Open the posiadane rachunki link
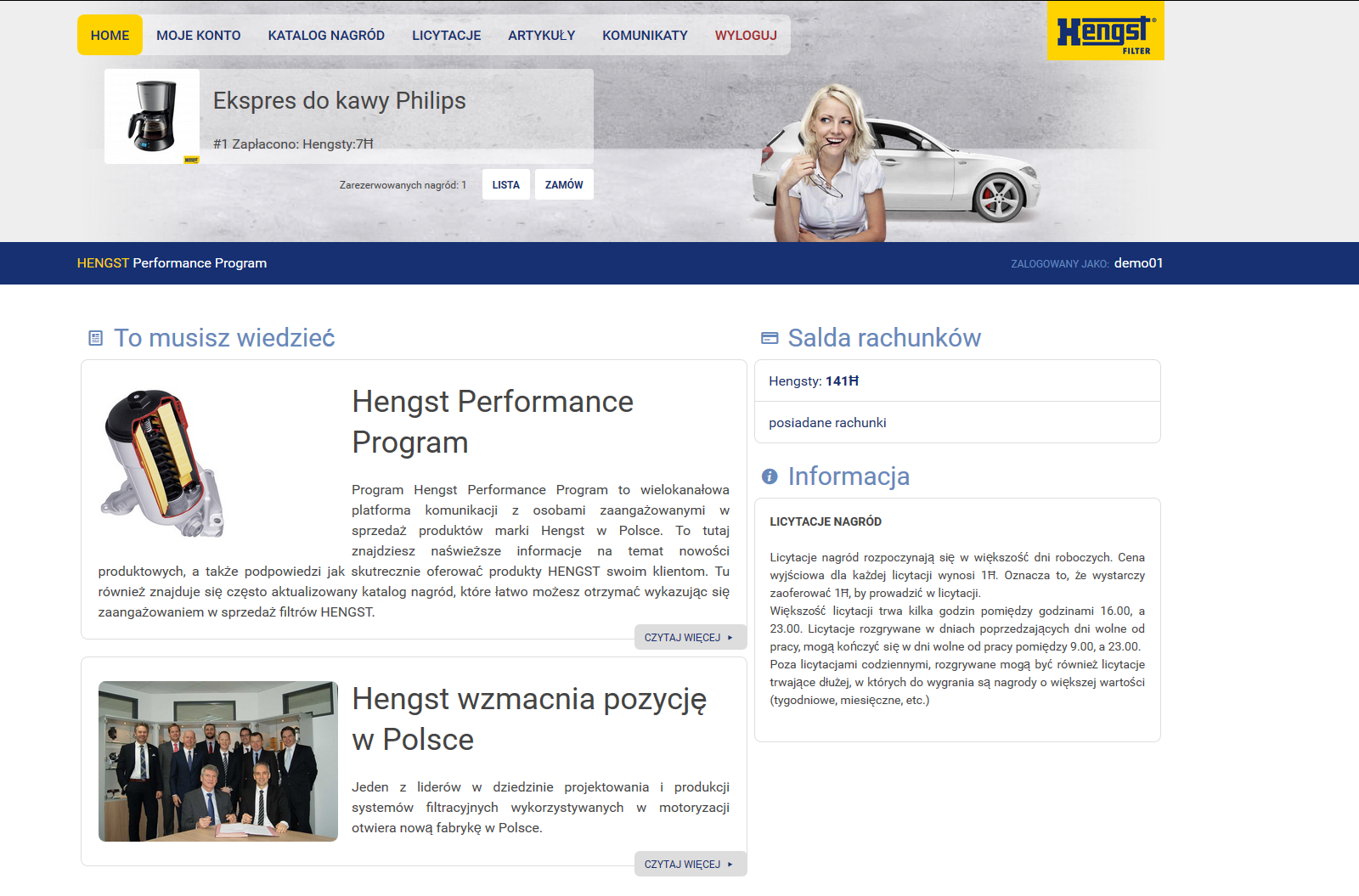Screen dimensions: 1359x896 click(x=827, y=423)
